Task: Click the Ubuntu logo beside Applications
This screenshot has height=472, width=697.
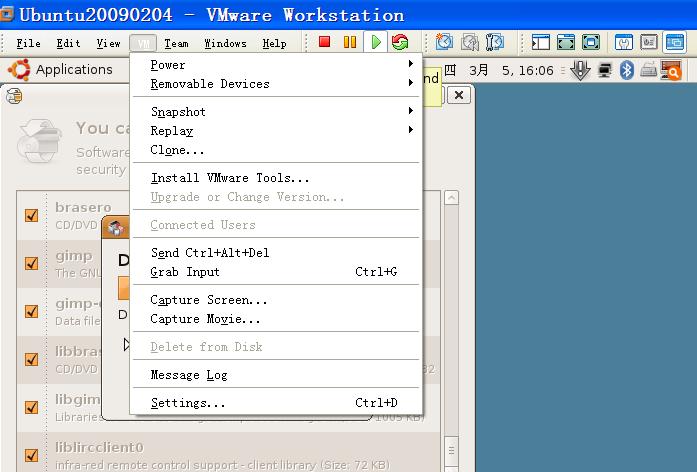Action: coord(19,70)
